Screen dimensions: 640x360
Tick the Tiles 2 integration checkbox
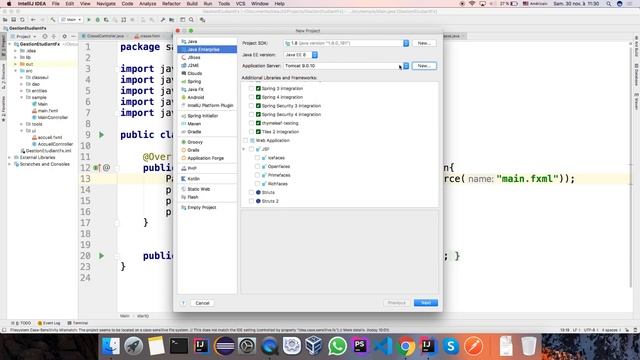[x=251, y=132]
